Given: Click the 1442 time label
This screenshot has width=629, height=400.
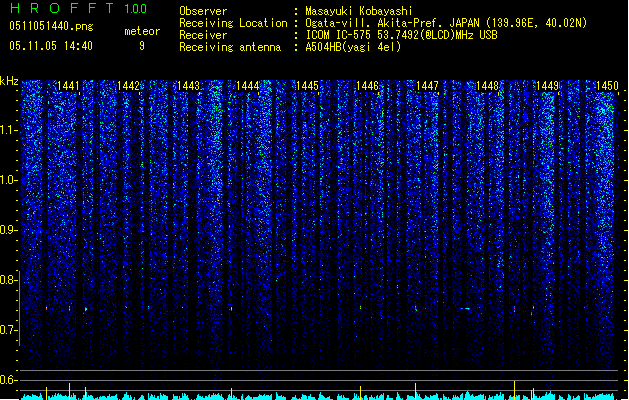Looking at the screenshot, I should click(x=128, y=86).
